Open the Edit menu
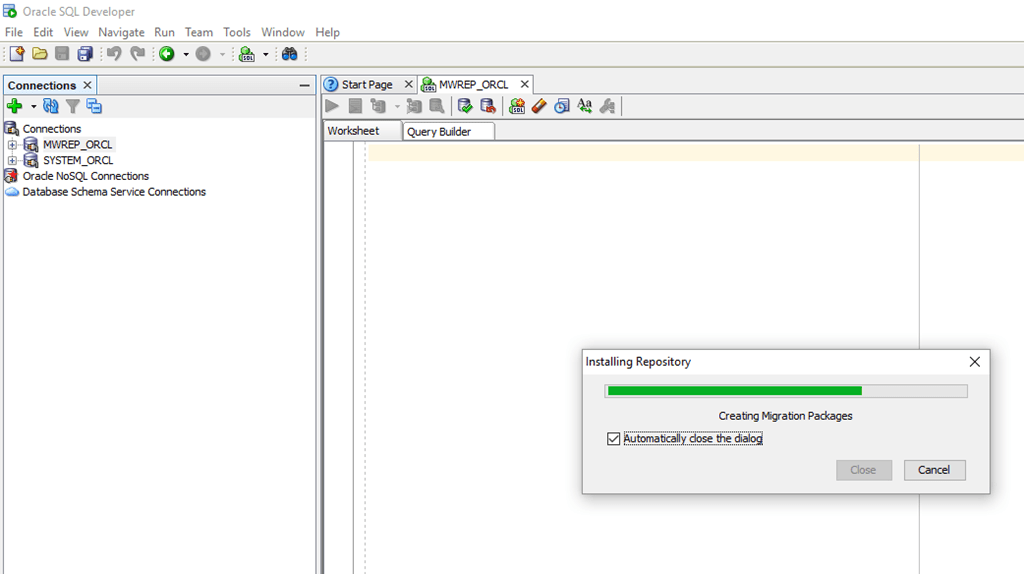The height and width of the screenshot is (574, 1024). [43, 32]
